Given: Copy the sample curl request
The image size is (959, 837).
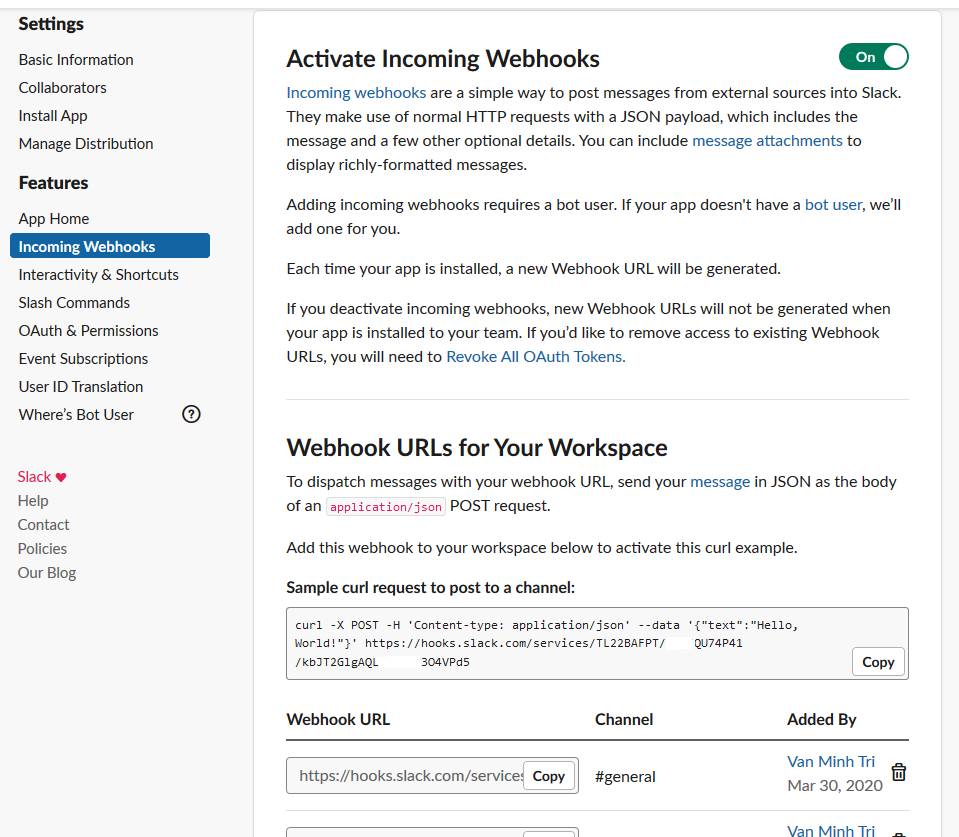Looking at the screenshot, I should pos(877,661).
